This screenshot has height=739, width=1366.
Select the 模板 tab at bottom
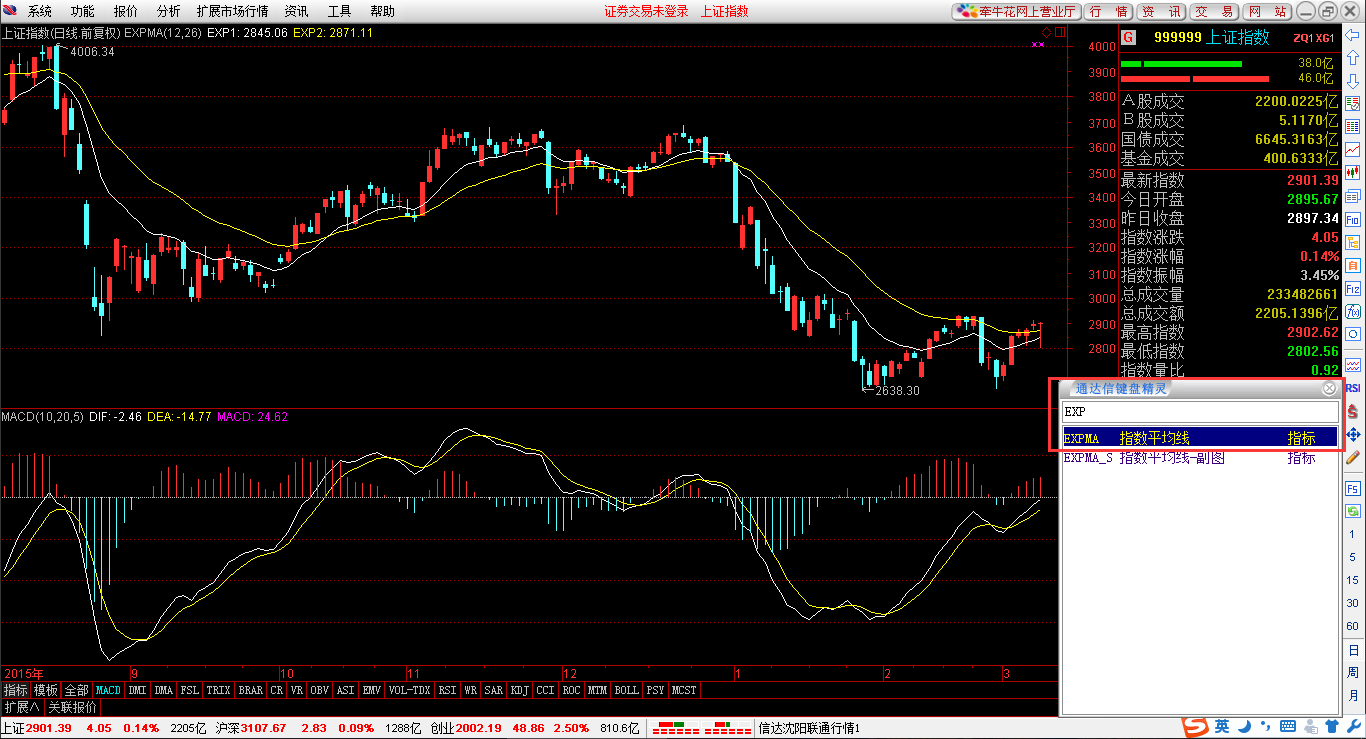pyautogui.click(x=46, y=690)
